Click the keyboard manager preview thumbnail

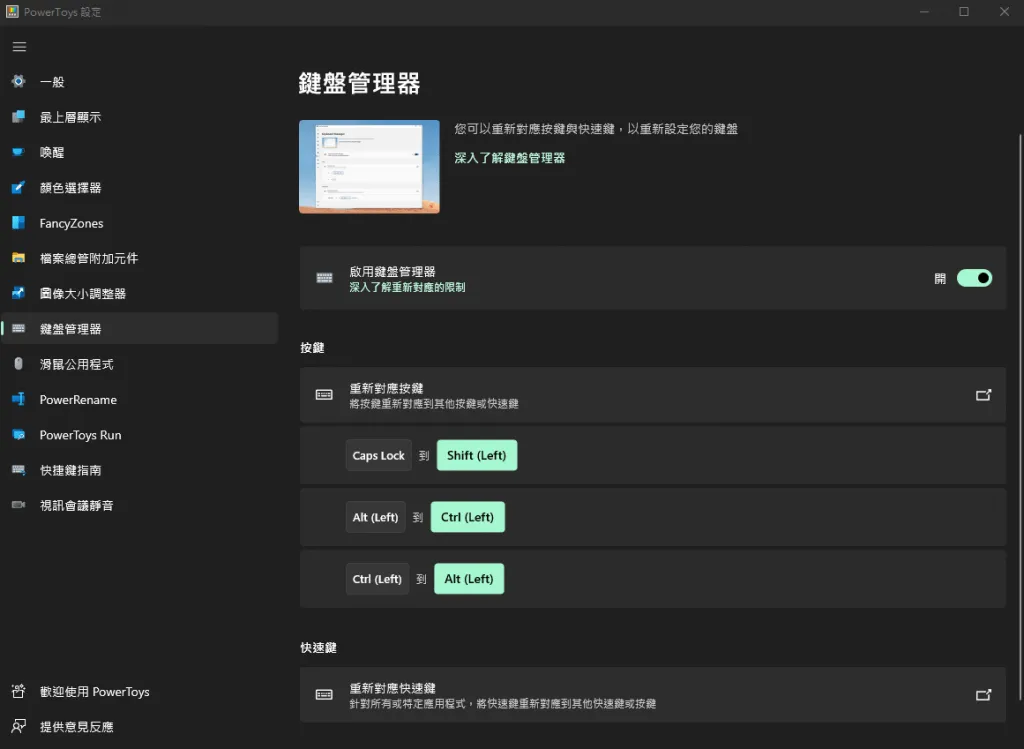click(369, 167)
